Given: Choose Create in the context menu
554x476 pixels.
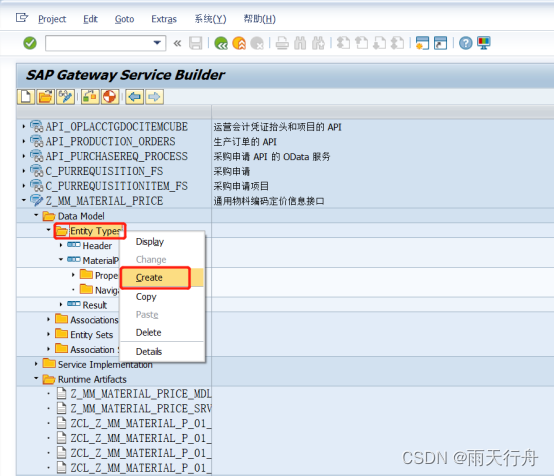Looking at the screenshot, I should [163, 278].
